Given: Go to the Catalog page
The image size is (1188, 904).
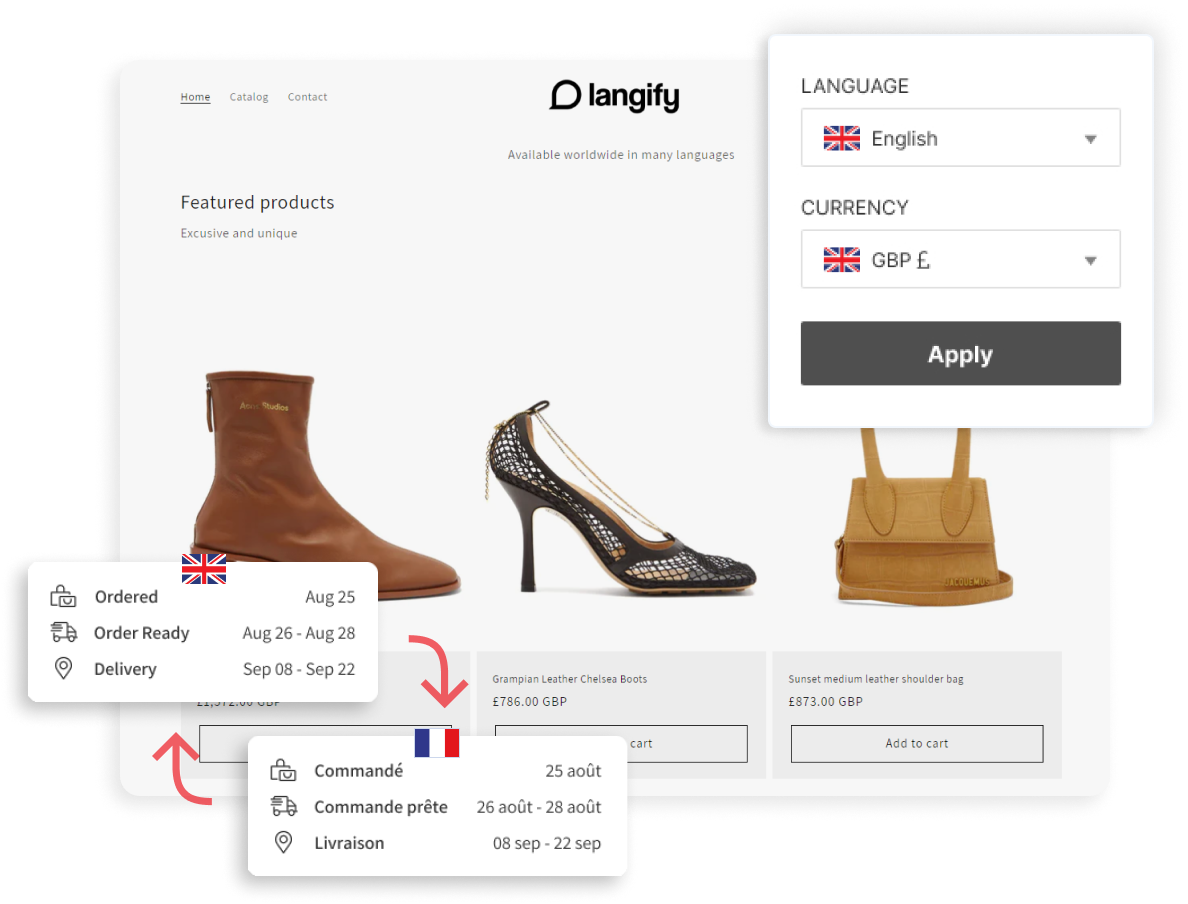Looking at the screenshot, I should point(249,97).
